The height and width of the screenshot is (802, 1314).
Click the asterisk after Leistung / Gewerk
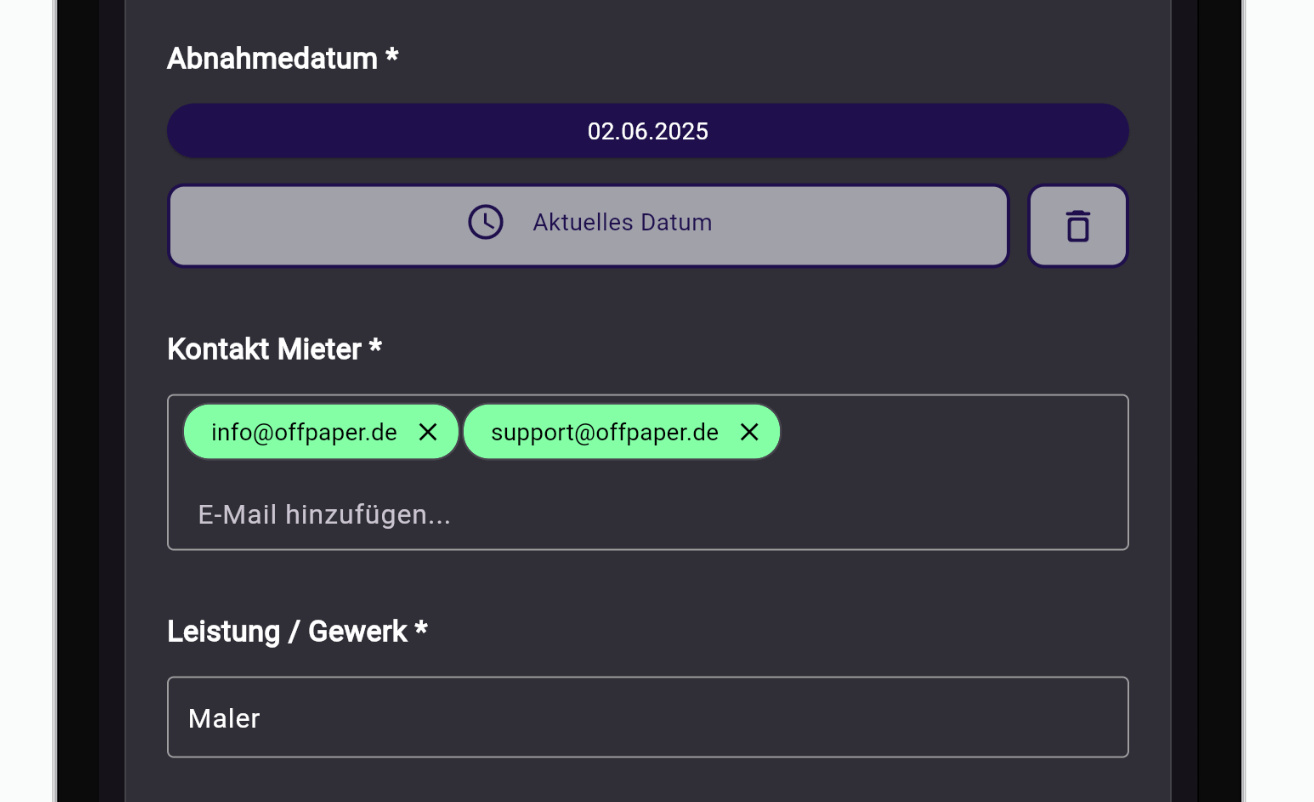(421, 630)
